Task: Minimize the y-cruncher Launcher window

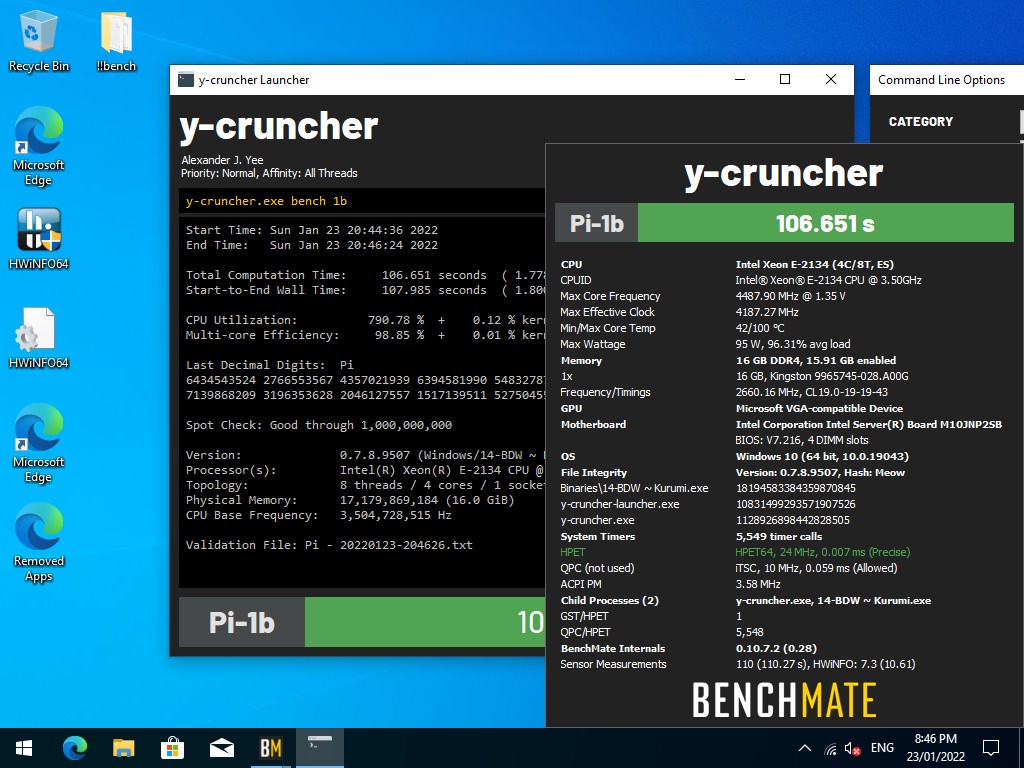Action: [740, 80]
